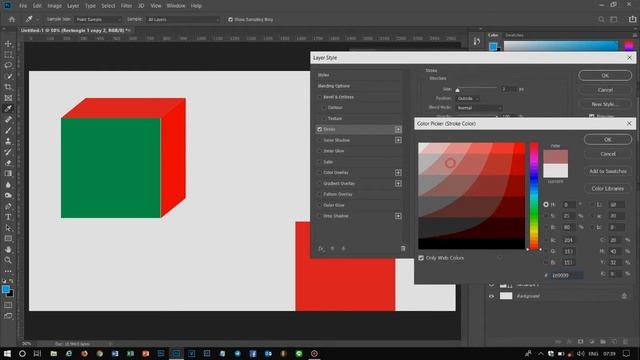
Task: Click the hex color input field
Action: coord(567,276)
